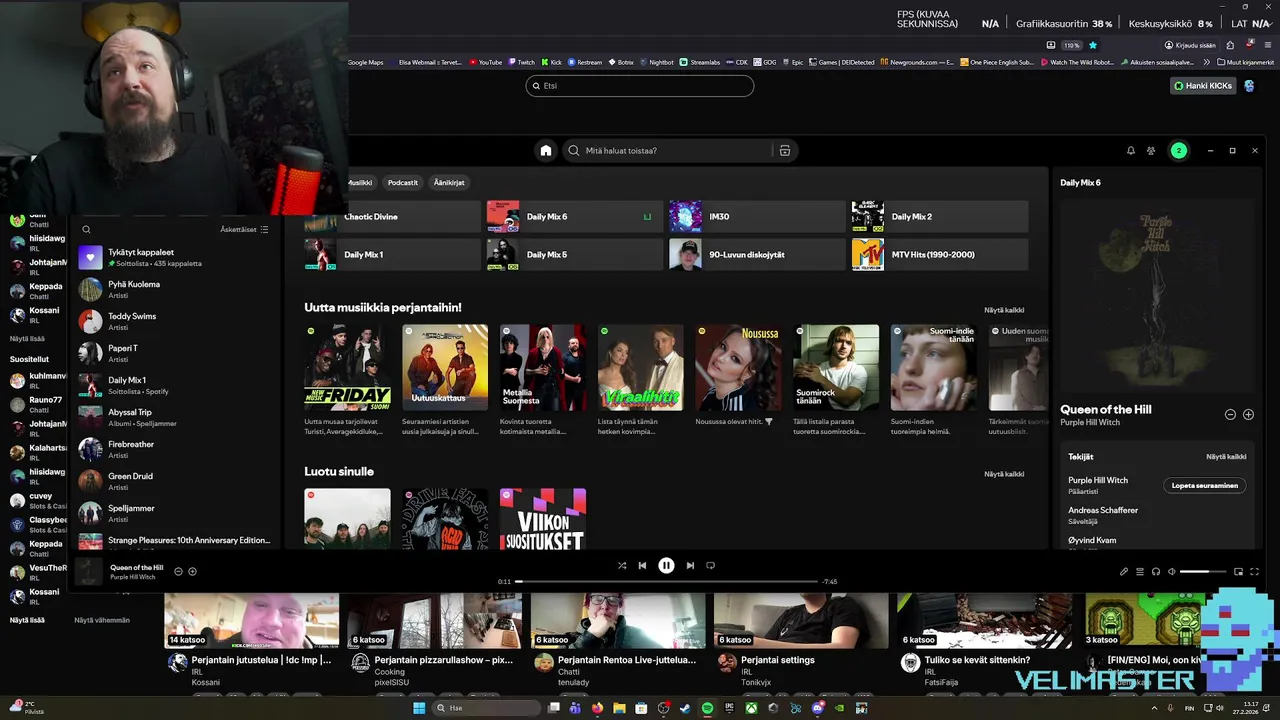Open 90-Luvun diskojytät tile
Viewport: 1280px width, 720px height.
pyautogui.click(x=757, y=255)
